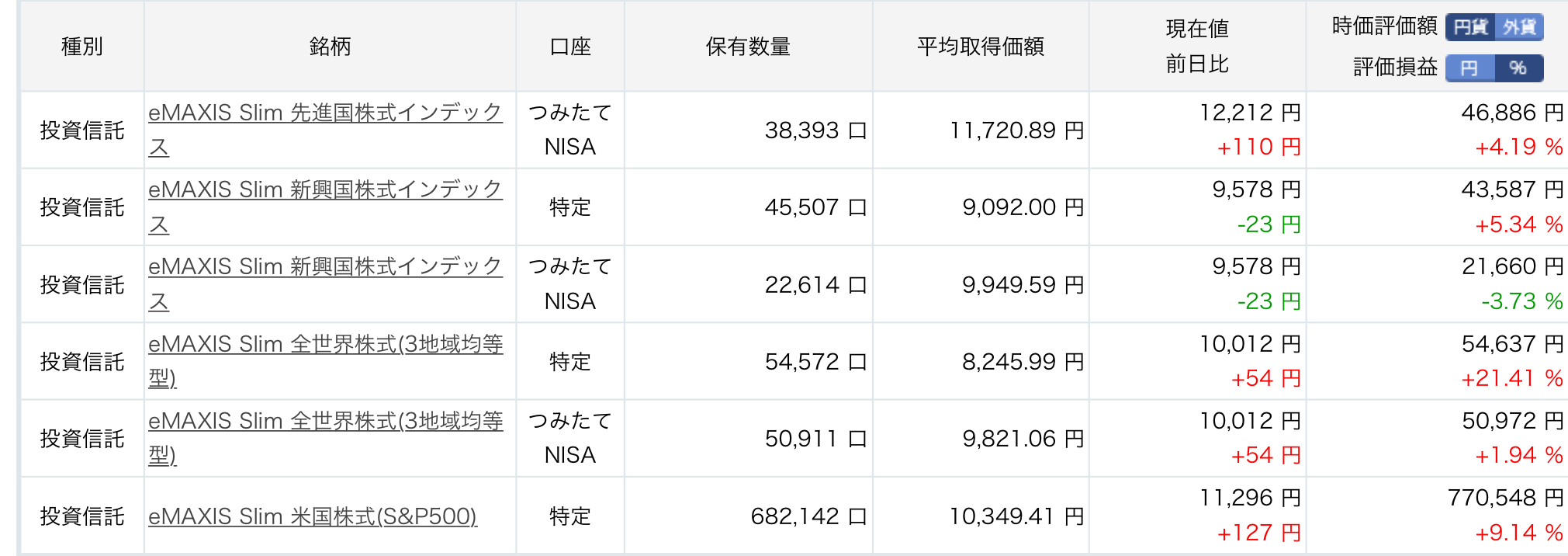The height and width of the screenshot is (556, 1568).
Task: Show profit and loss in %
Action: click(x=1519, y=68)
